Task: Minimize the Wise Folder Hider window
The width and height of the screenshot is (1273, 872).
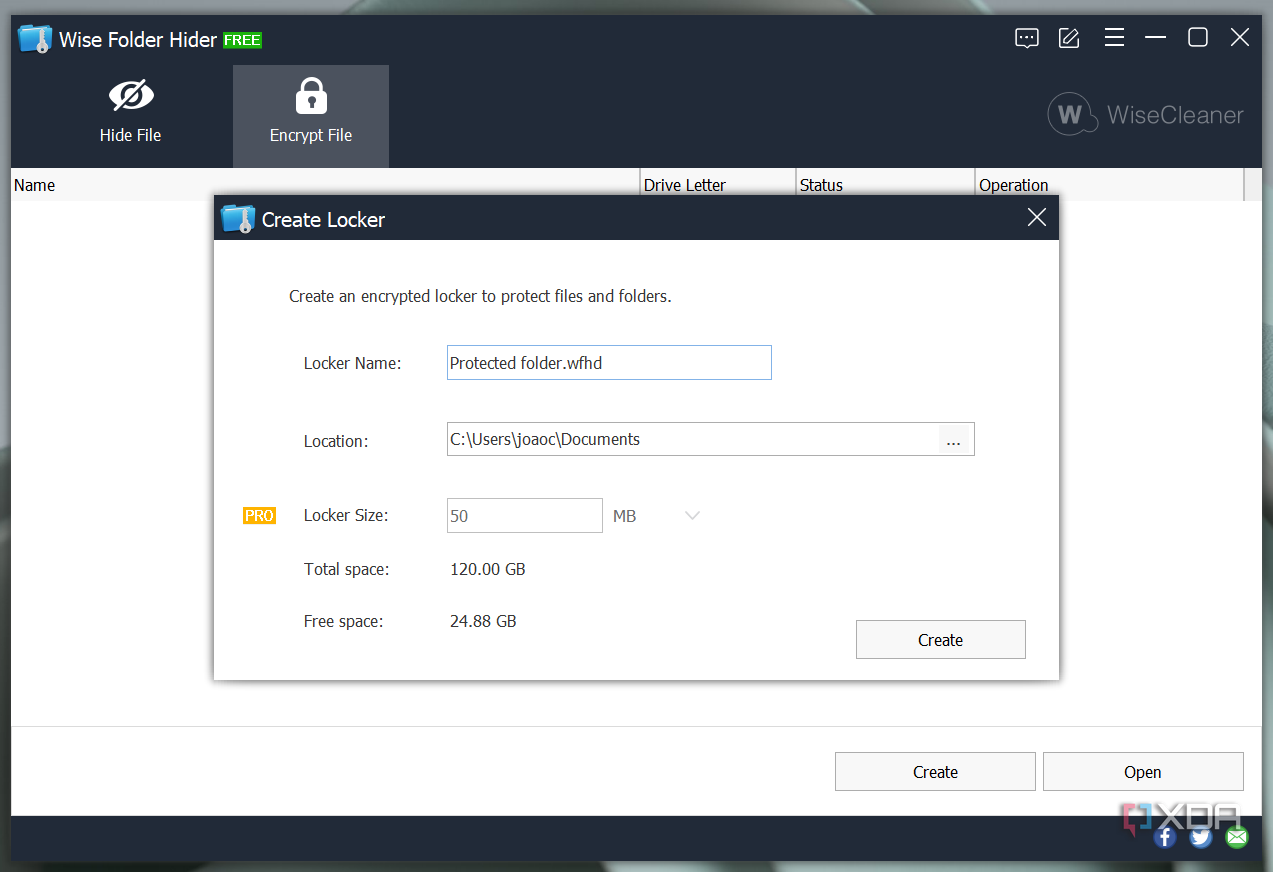Action: 1156,38
